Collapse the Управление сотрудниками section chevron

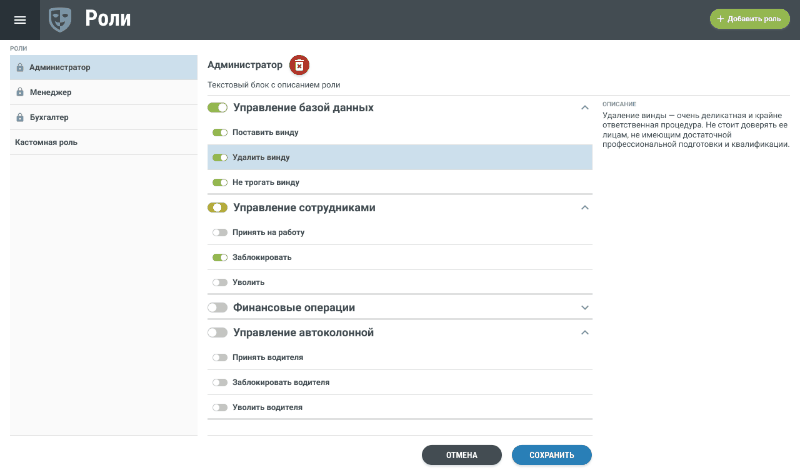(585, 207)
